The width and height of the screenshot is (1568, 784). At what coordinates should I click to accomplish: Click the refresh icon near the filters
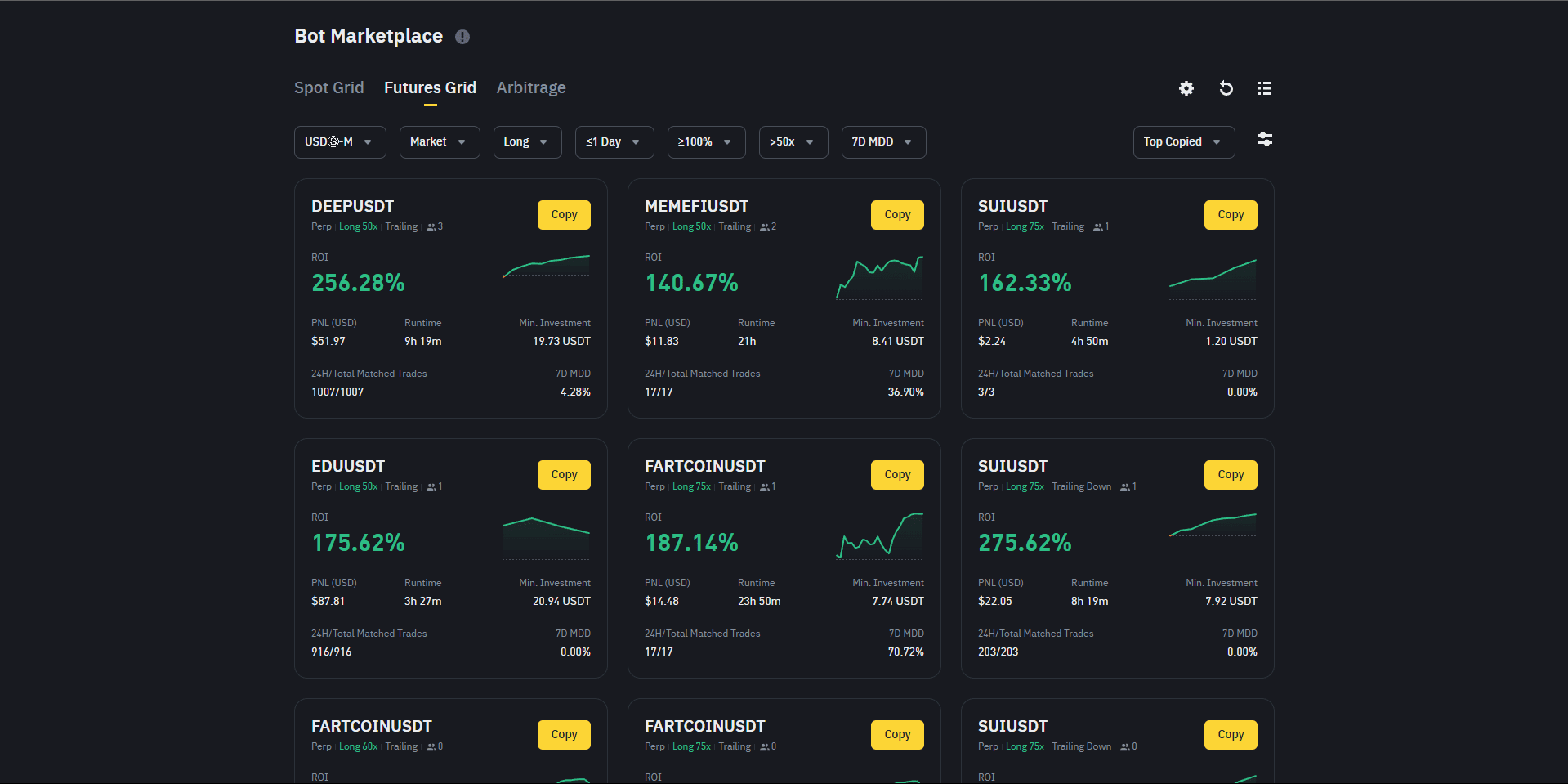point(1225,88)
